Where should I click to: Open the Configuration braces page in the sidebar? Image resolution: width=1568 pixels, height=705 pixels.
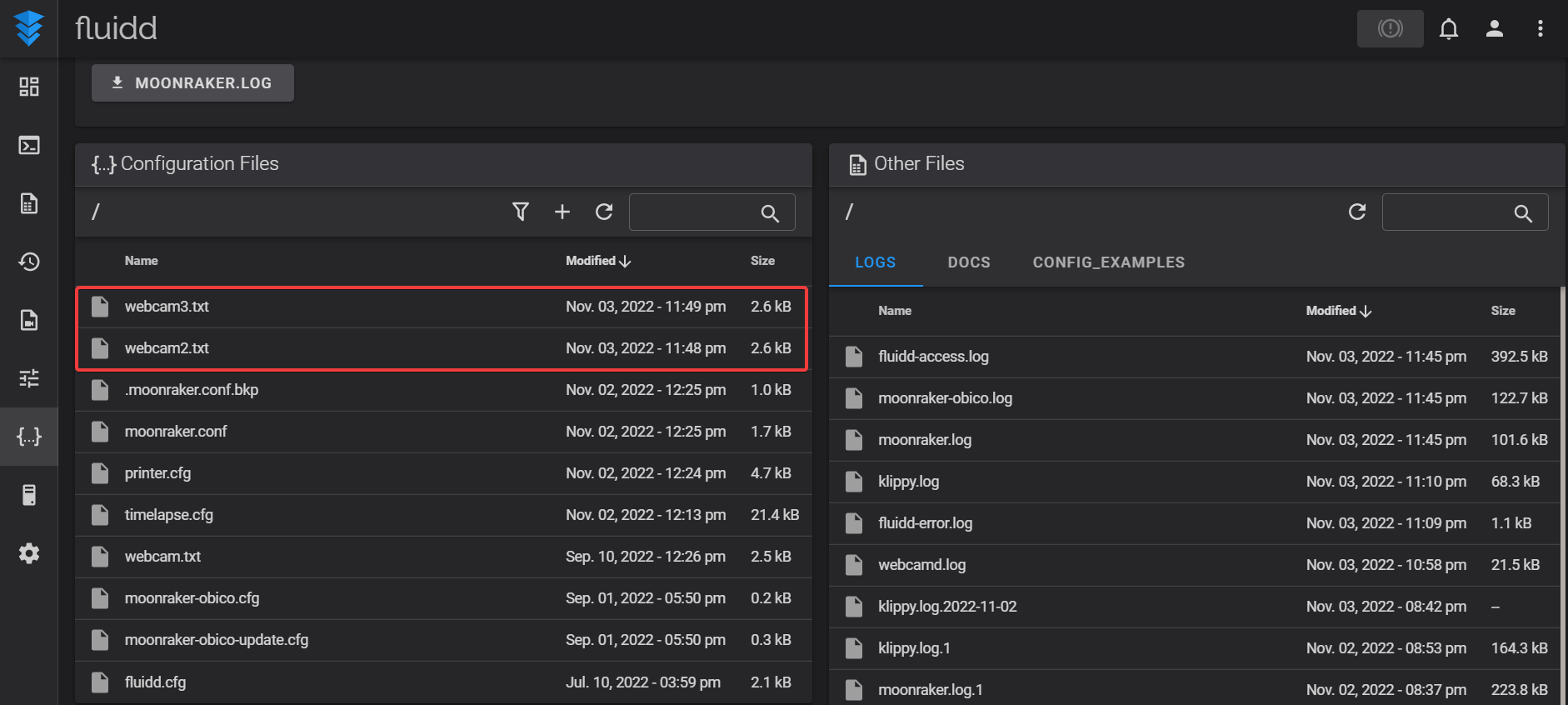coord(29,437)
